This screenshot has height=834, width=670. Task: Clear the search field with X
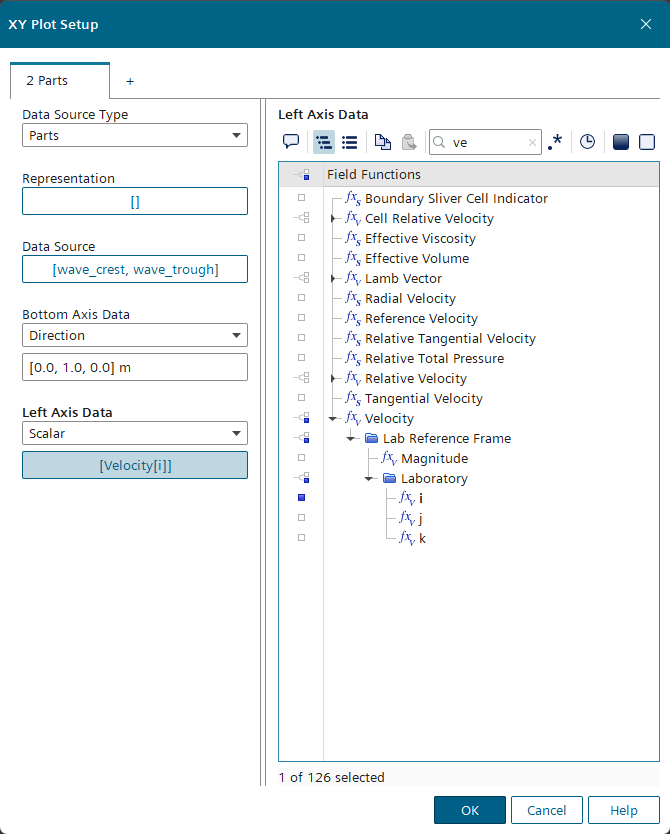click(x=532, y=143)
